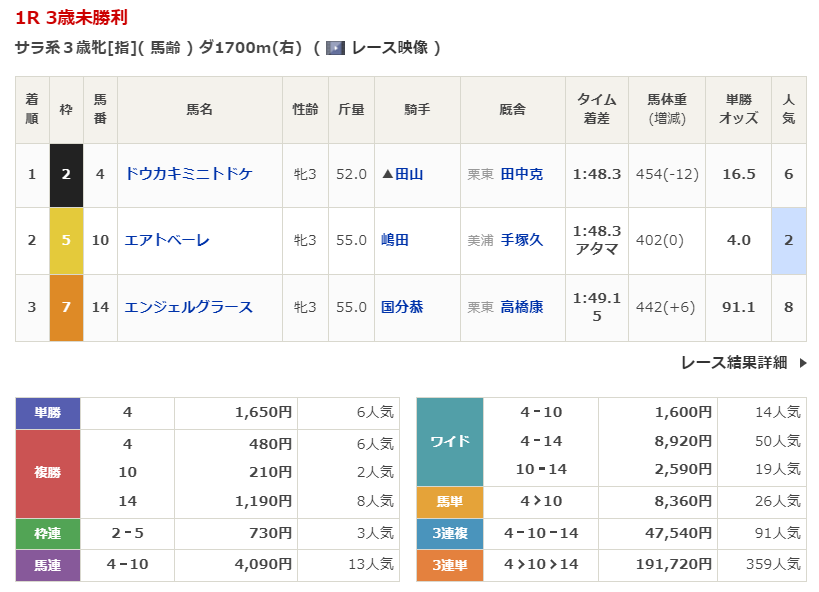The height and width of the screenshot is (592, 819).
Task: Click the orange frame number 7 swatch
Action: coord(66,307)
